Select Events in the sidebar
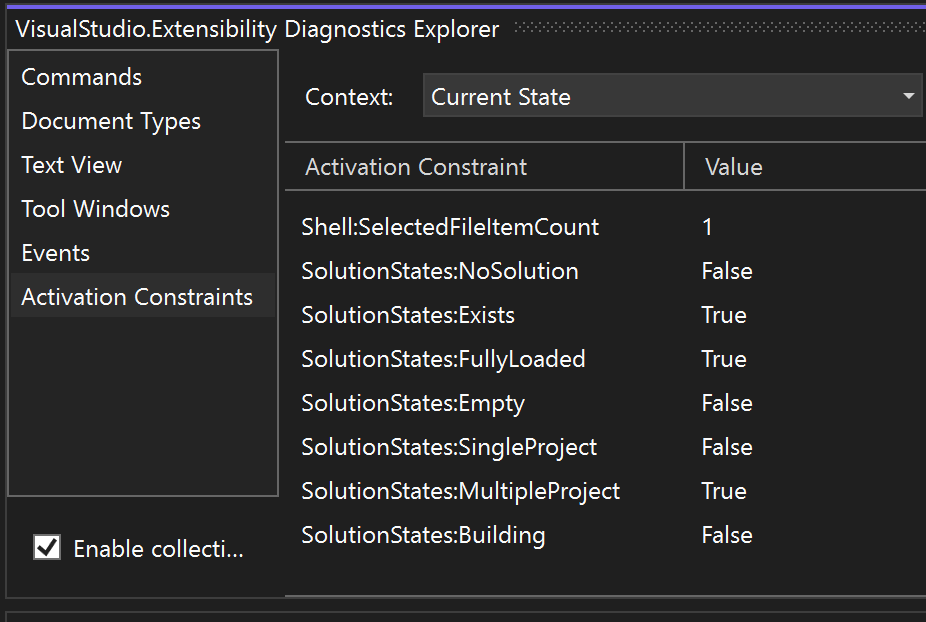 [55, 253]
